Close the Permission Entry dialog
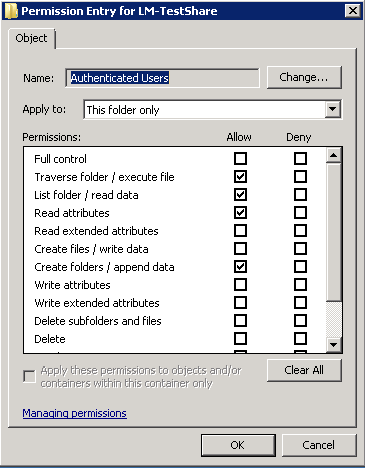The image size is (365, 468). (352, 11)
